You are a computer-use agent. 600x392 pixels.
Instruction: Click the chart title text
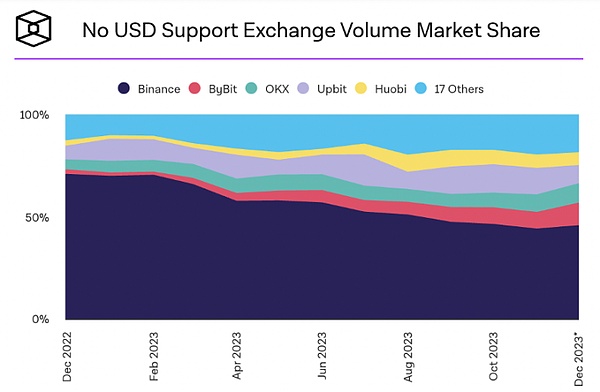[311, 30]
